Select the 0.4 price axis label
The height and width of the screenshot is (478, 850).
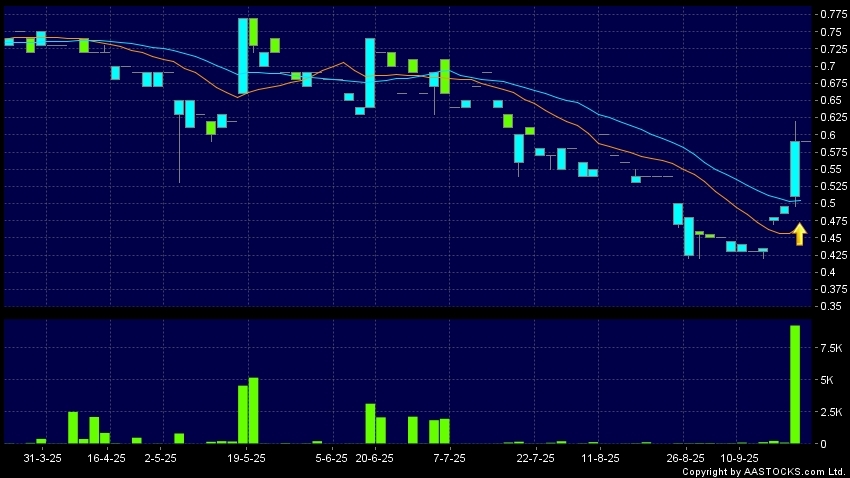(828, 272)
